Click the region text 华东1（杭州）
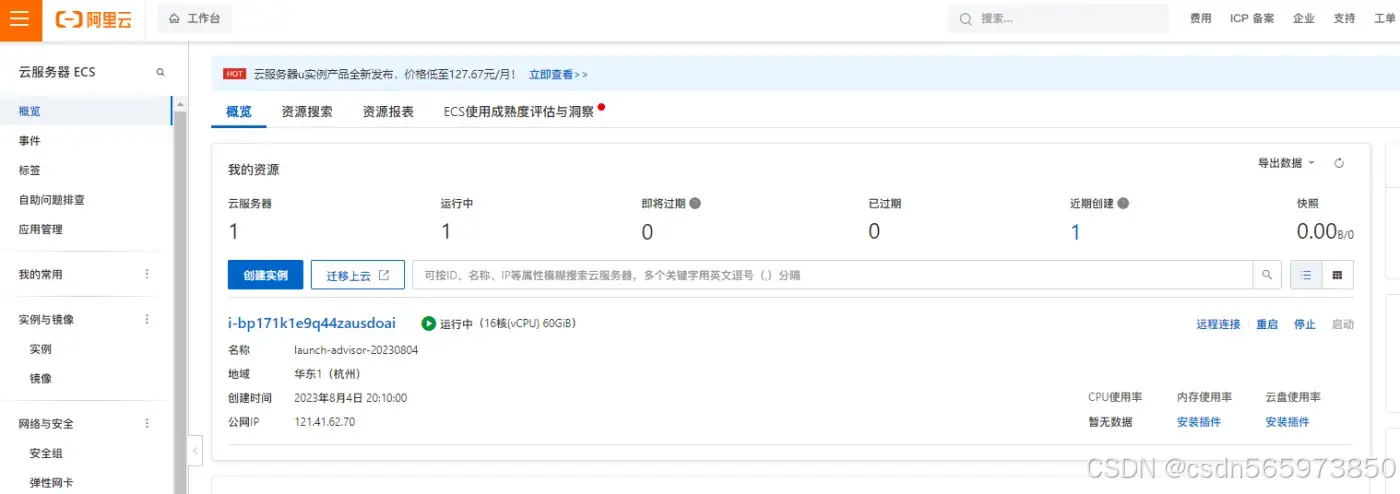1400x494 pixels. point(327,374)
